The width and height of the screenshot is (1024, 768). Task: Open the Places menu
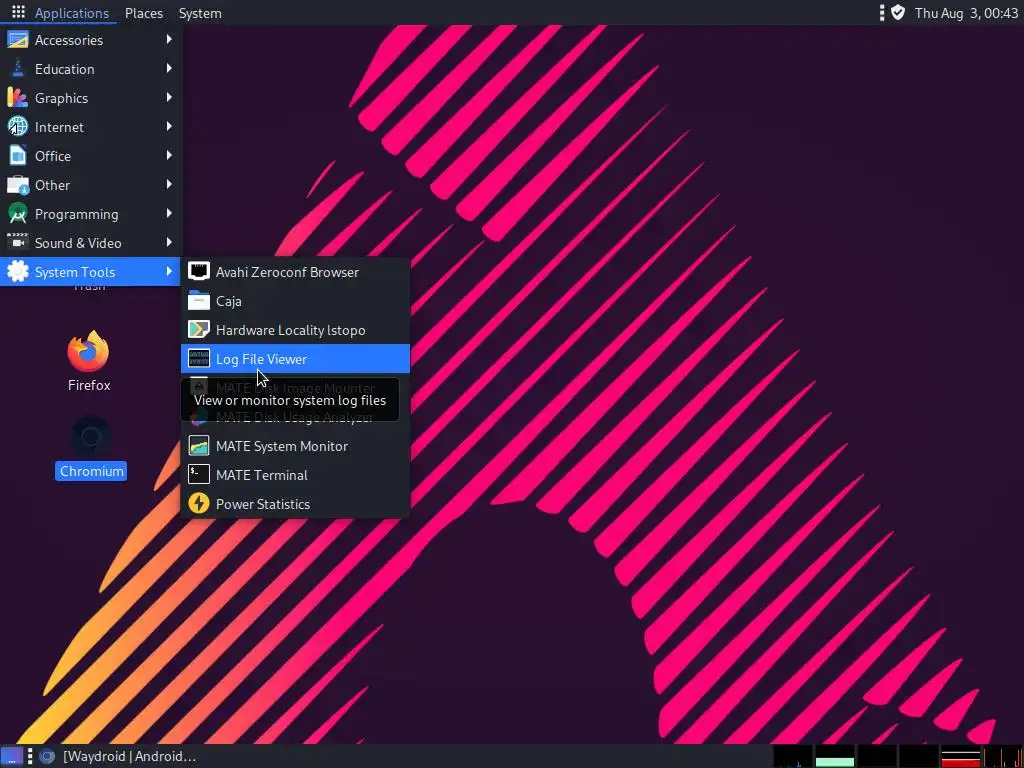(x=144, y=13)
